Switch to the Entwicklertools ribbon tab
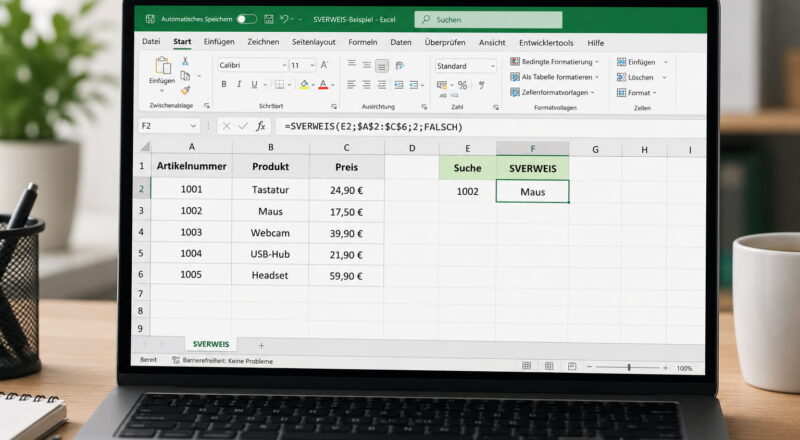 (x=546, y=43)
